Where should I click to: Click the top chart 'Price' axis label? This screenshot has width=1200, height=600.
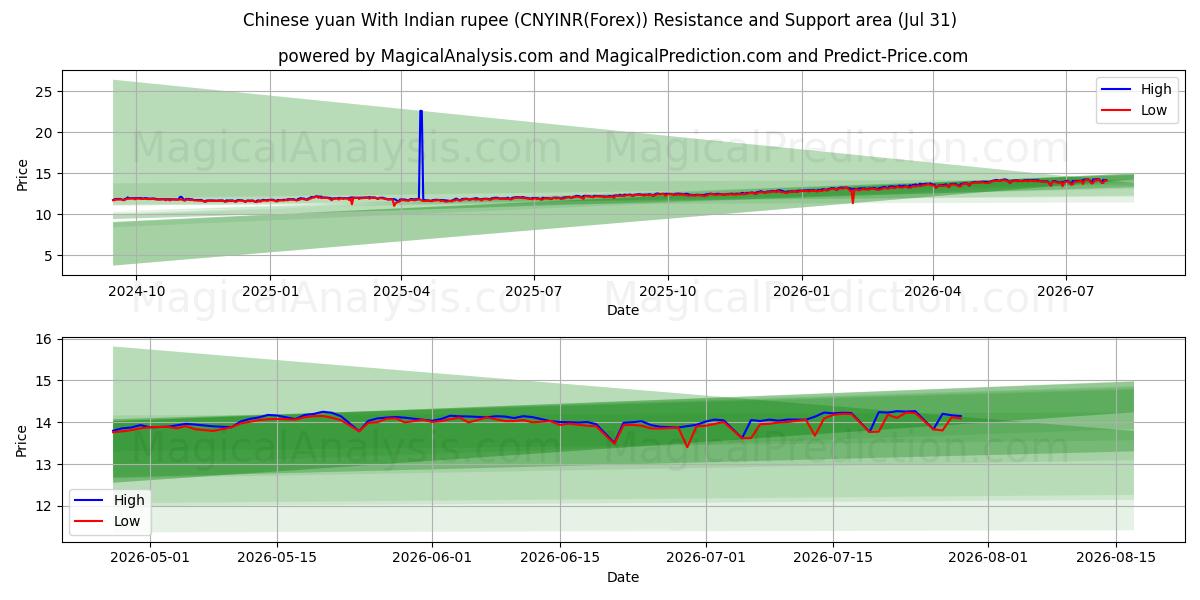(22, 173)
